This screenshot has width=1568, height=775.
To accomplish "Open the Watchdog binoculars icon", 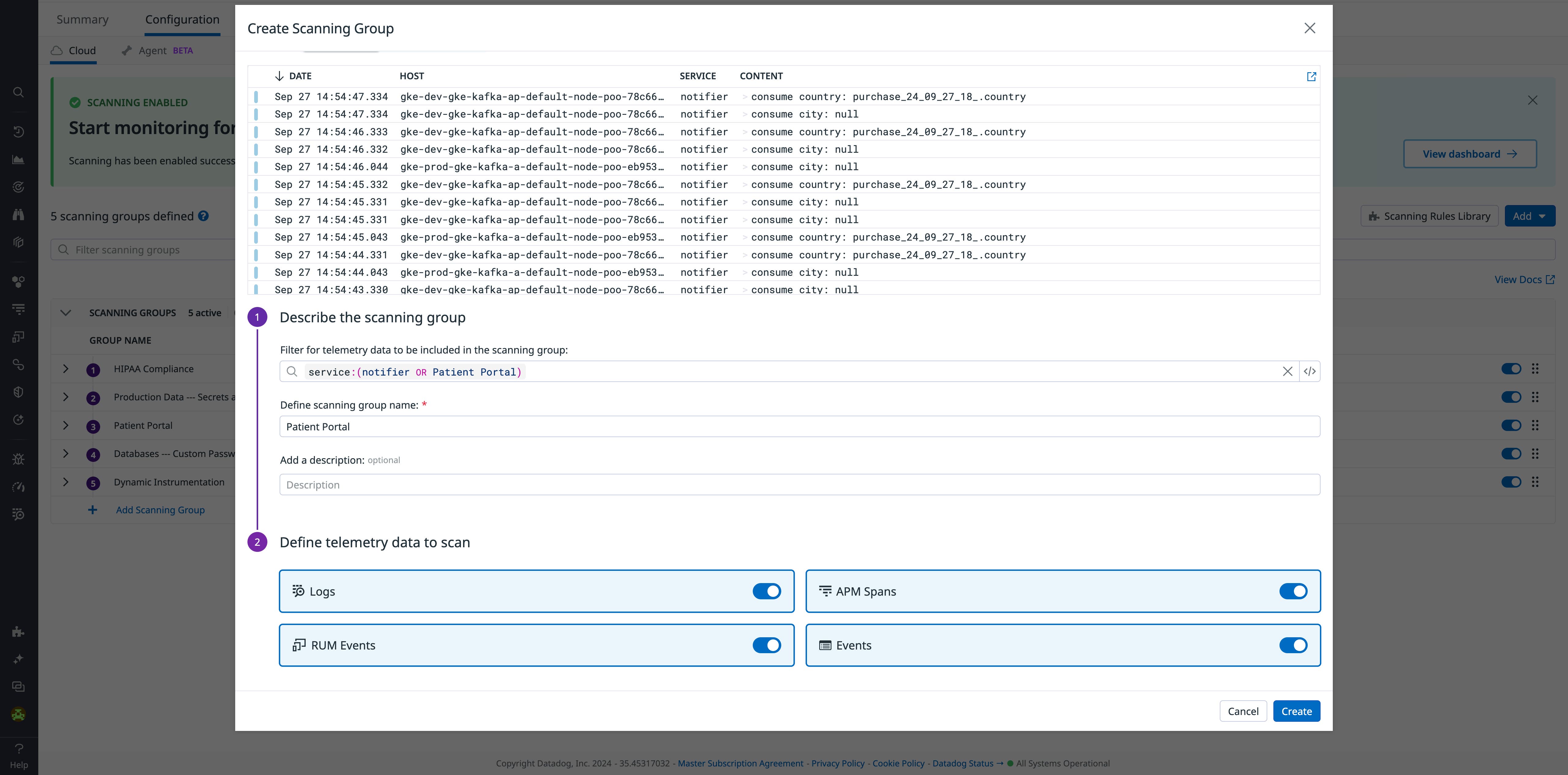I will click(18, 214).
